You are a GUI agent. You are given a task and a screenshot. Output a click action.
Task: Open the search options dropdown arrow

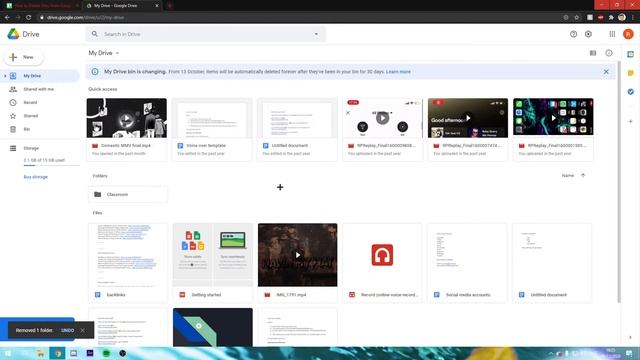click(x=316, y=34)
